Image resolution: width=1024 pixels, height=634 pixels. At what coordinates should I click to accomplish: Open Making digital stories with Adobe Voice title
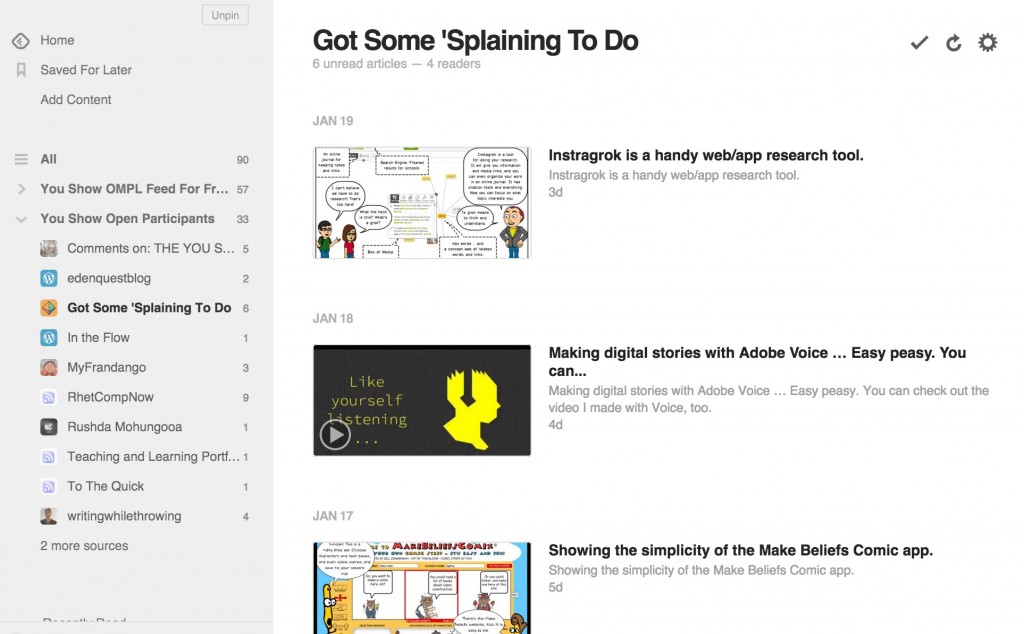click(x=758, y=362)
